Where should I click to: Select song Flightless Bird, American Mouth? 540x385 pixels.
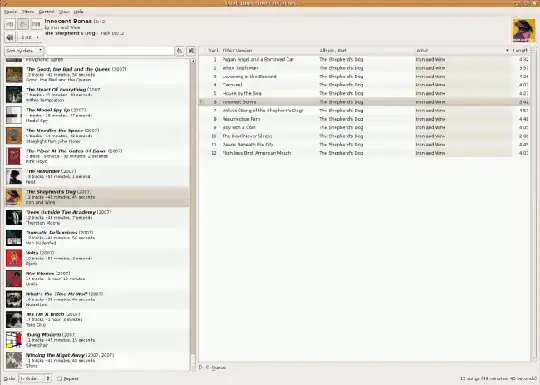pyautogui.click(x=364, y=153)
